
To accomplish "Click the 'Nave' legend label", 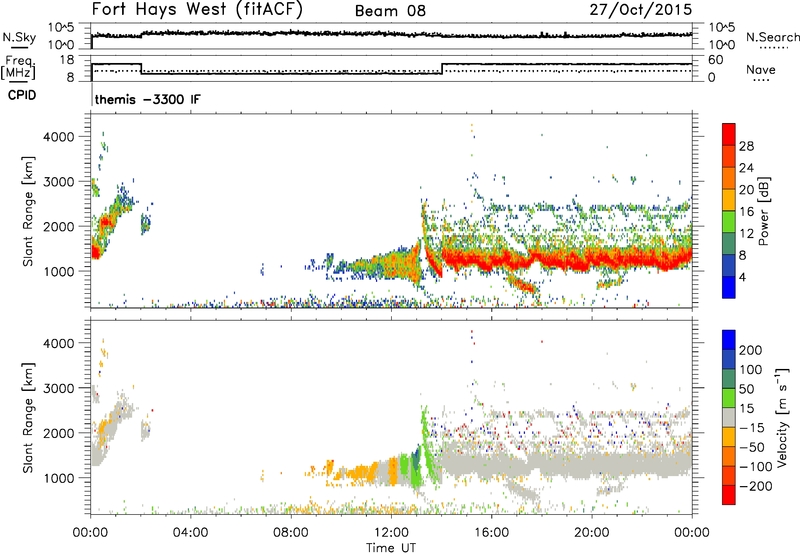I will (761, 69).
